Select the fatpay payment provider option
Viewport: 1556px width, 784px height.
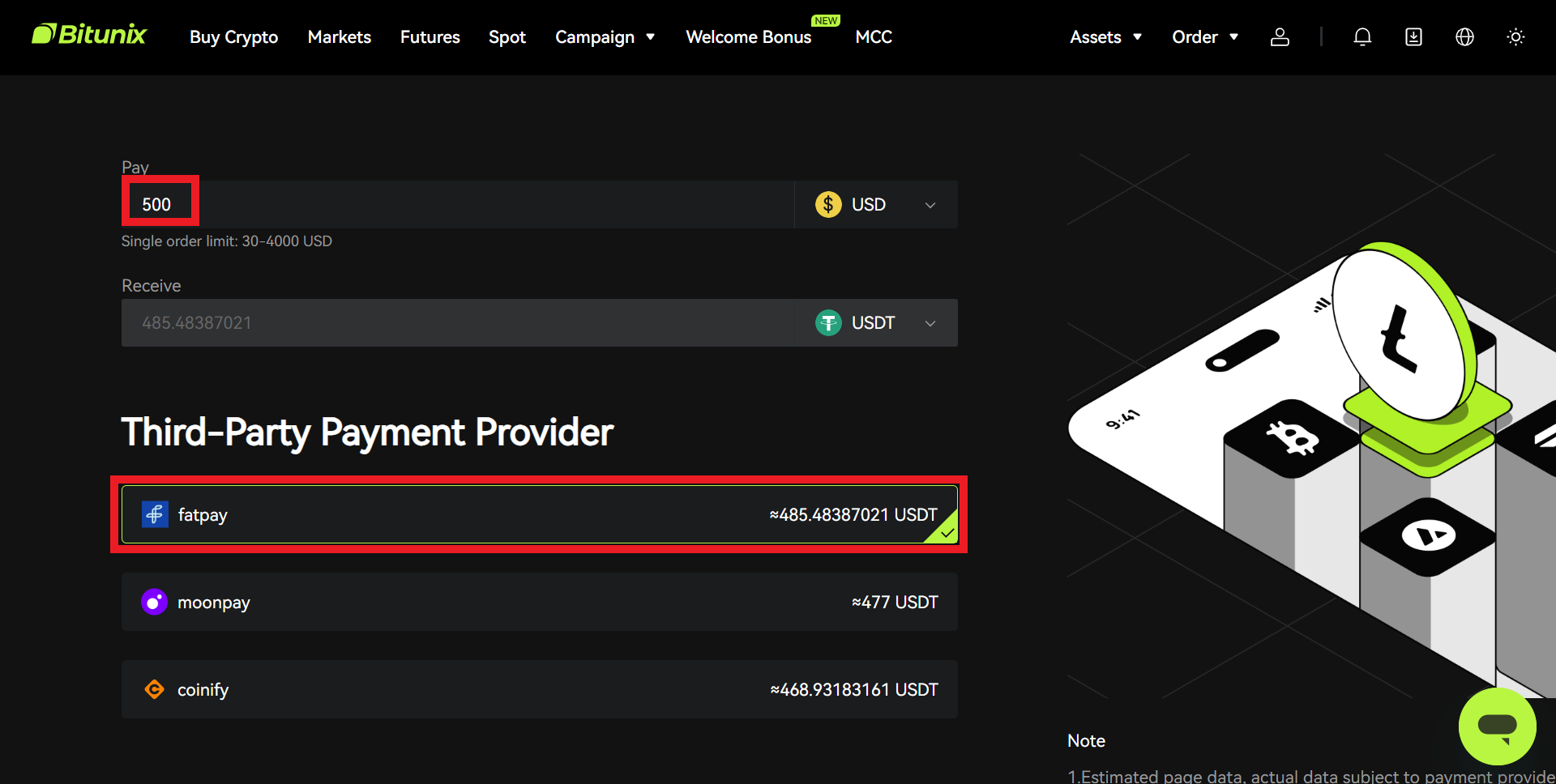[540, 514]
